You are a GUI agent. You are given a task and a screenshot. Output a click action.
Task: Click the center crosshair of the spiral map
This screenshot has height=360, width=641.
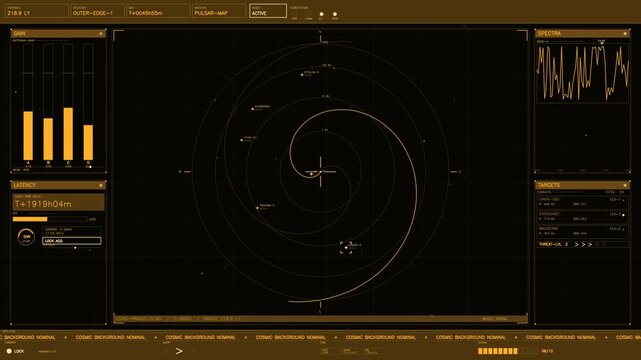[320, 172]
